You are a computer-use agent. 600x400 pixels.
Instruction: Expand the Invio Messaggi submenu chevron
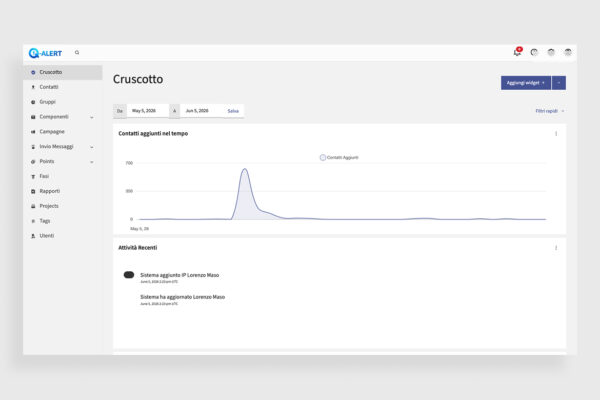point(92,147)
